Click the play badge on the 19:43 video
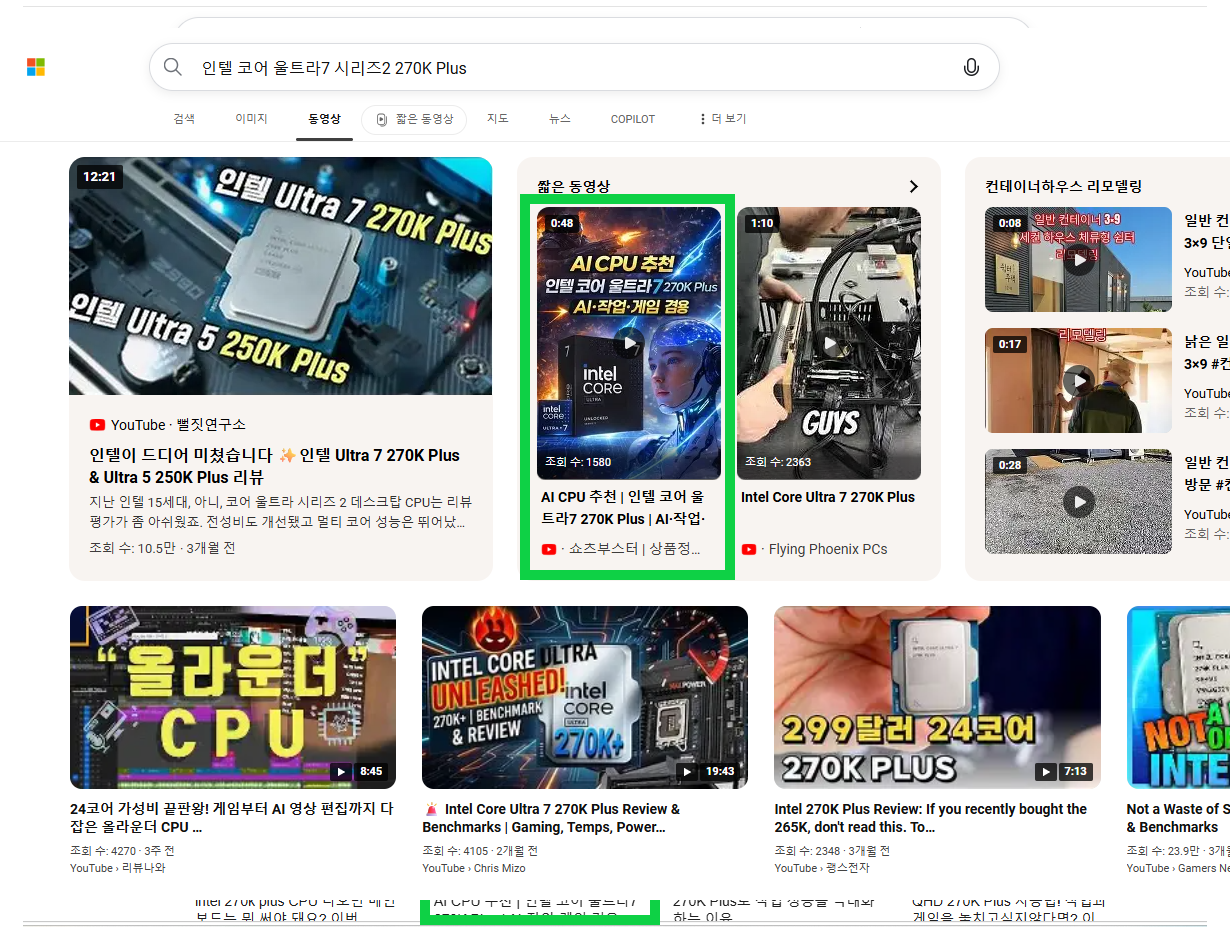This screenshot has width=1230, height=927. coord(687,772)
